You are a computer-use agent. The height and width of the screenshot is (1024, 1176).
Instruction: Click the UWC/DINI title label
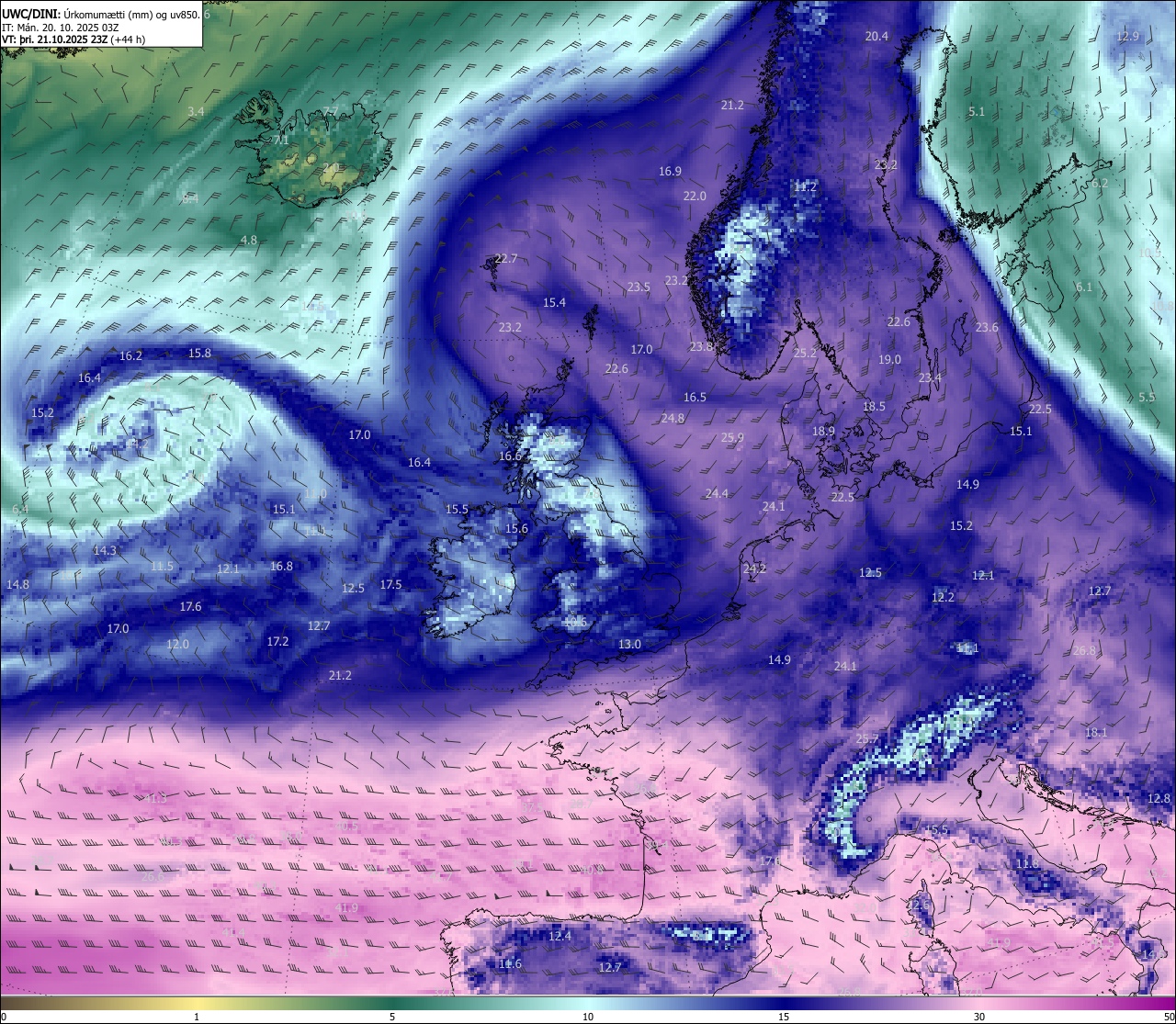pyautogui.click(x=30, y=14)
